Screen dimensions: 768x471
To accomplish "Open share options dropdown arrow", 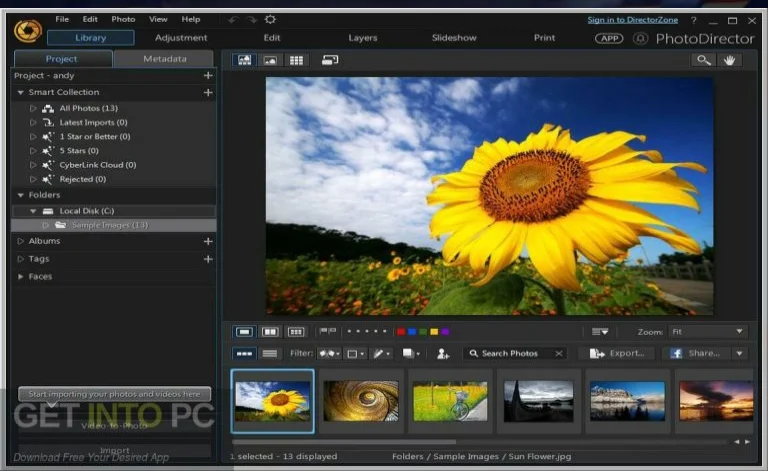I will [740, 353].
